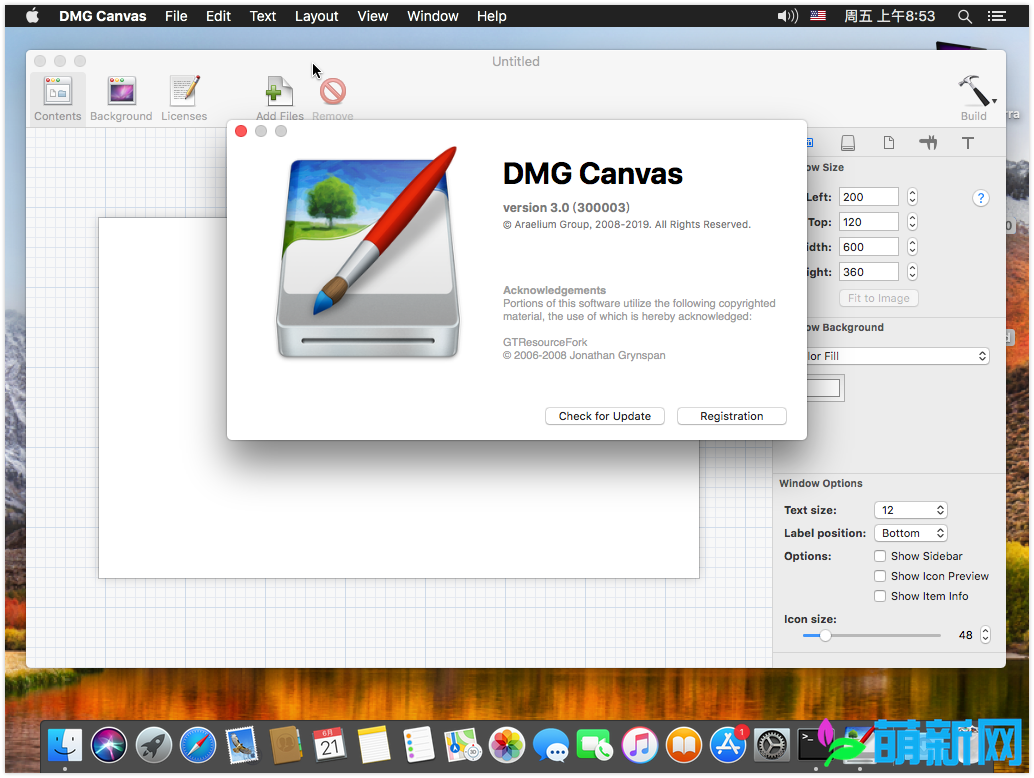Click the Top input field showing 120
This screenshot has height=778, width=1034.
tap(868, 222)
